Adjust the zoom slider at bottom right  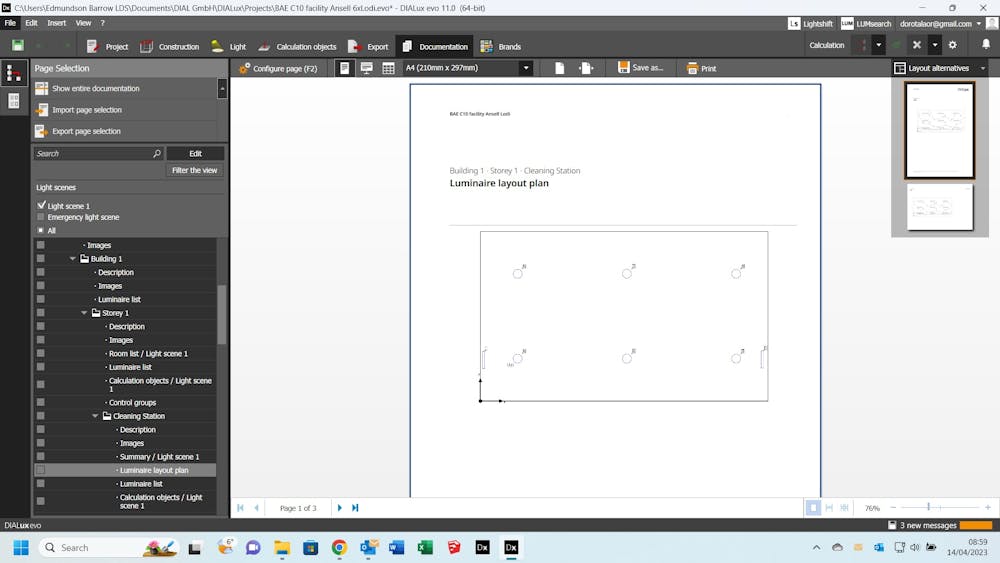(929, 508)
